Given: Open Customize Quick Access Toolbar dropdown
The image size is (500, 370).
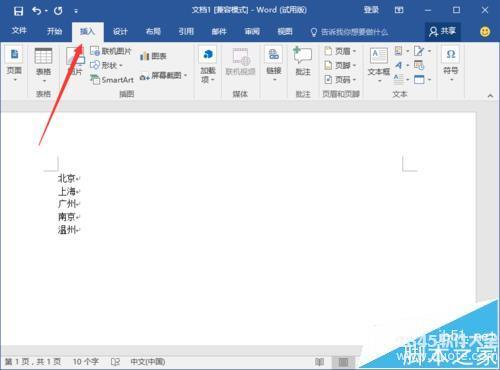Looking at the screenshot, I should pos(76,11).
